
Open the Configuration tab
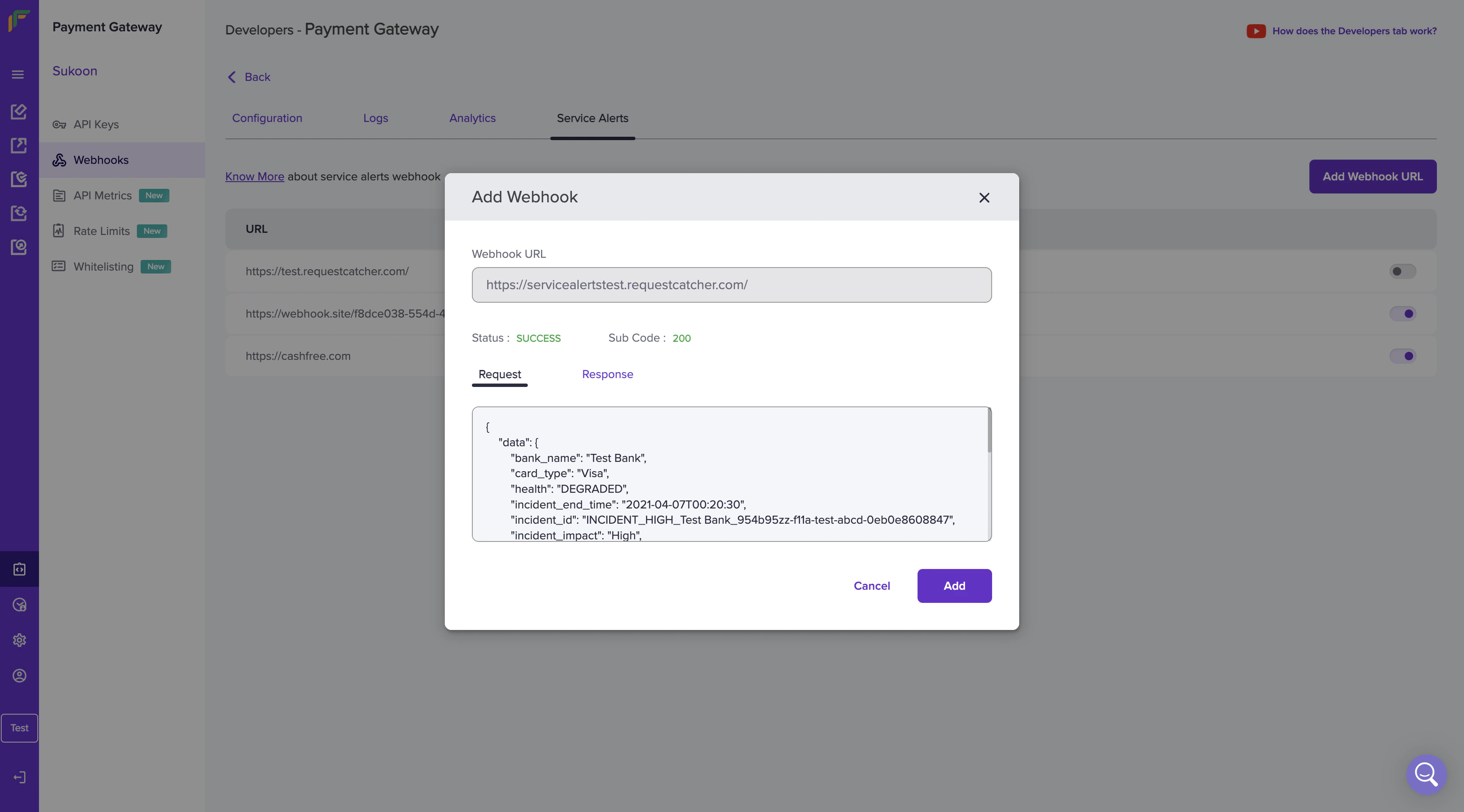pyautogui.click(x=267, y=118)
